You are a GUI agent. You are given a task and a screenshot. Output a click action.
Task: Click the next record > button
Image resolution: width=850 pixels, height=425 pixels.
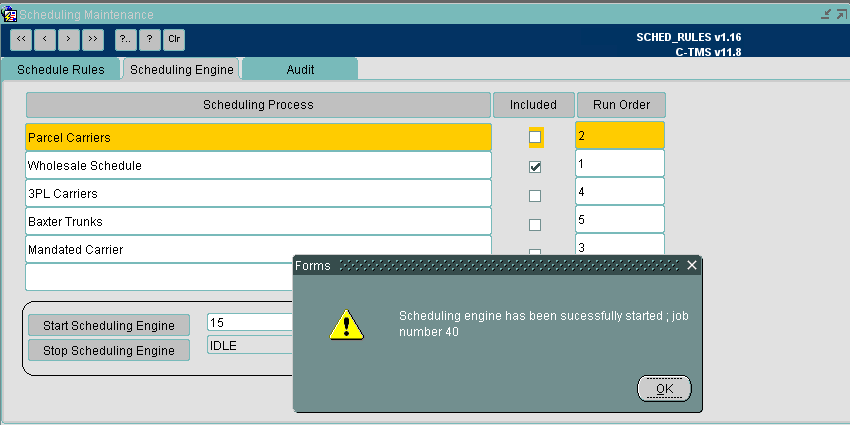click(x=68, y=40)
